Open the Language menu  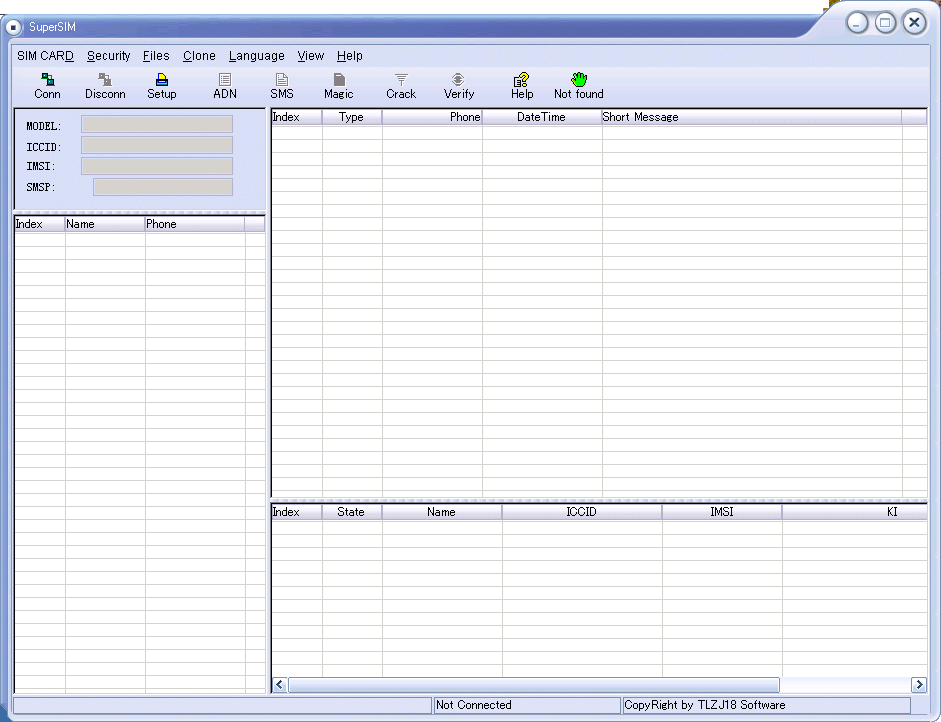[256, 56]
